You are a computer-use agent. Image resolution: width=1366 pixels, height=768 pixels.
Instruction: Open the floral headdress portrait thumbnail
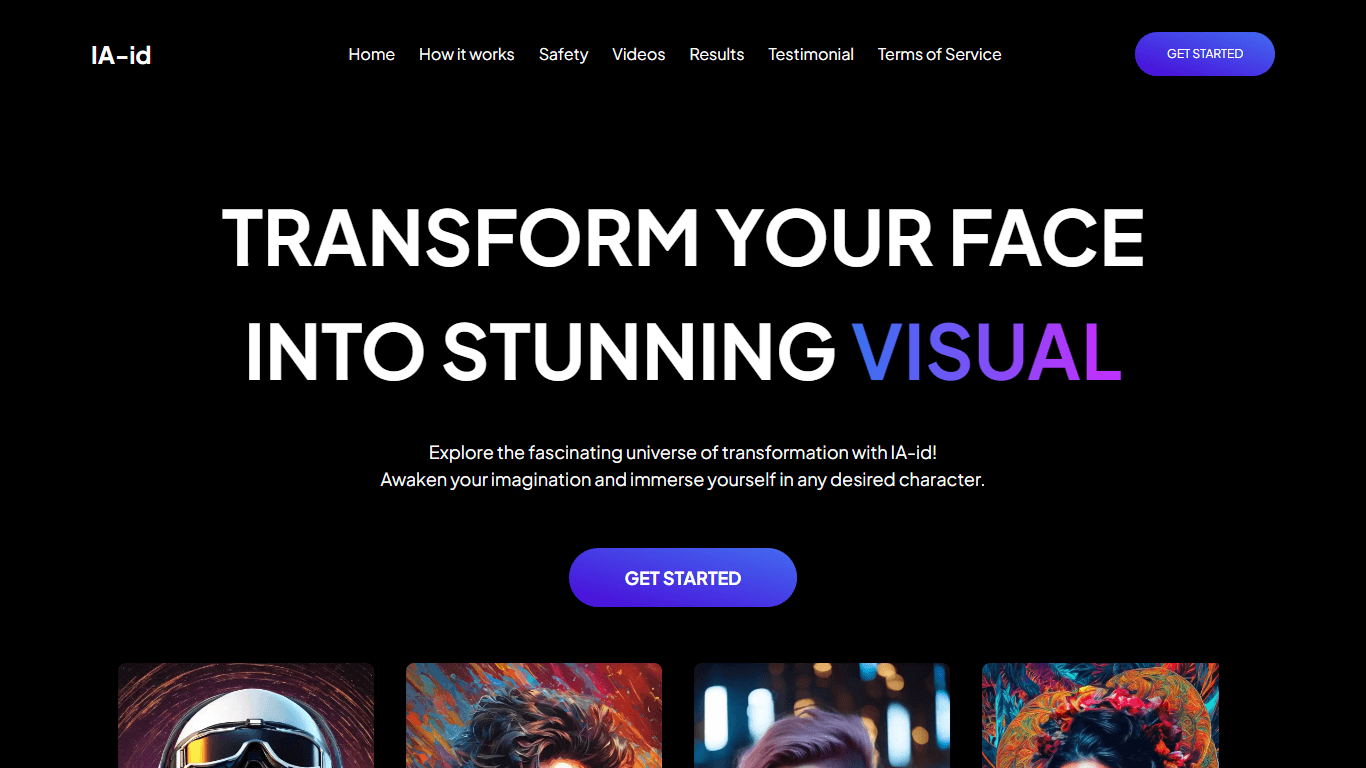[1100, 715]
